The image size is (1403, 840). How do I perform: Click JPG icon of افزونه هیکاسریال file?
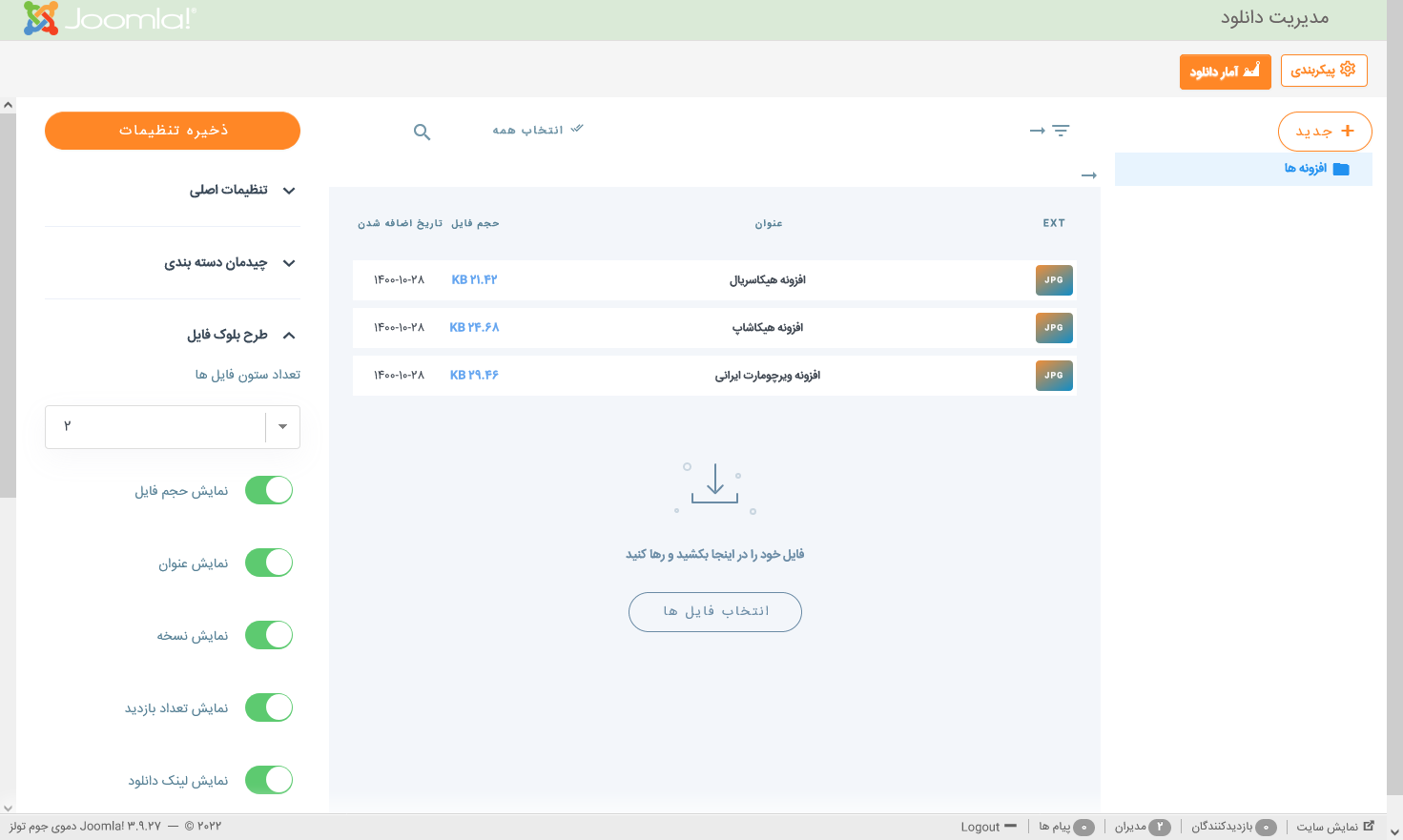(1054, 280)
